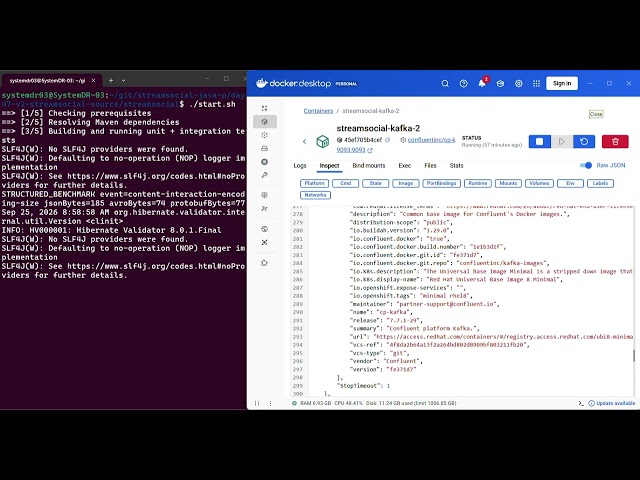Open Docker Hub icon in sidebar
The width and height of the screenshot is (640, 480).
(x=264, y=229)
